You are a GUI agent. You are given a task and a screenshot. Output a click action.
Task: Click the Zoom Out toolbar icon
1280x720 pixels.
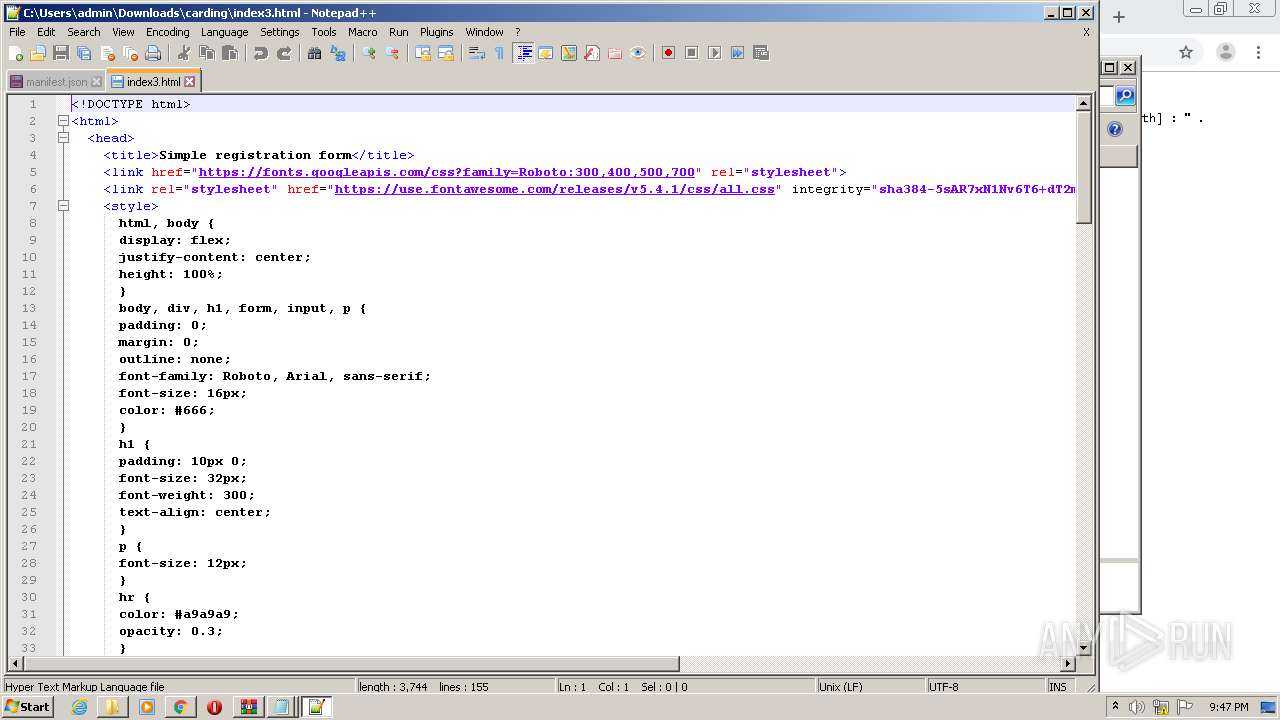click(391, 53)
